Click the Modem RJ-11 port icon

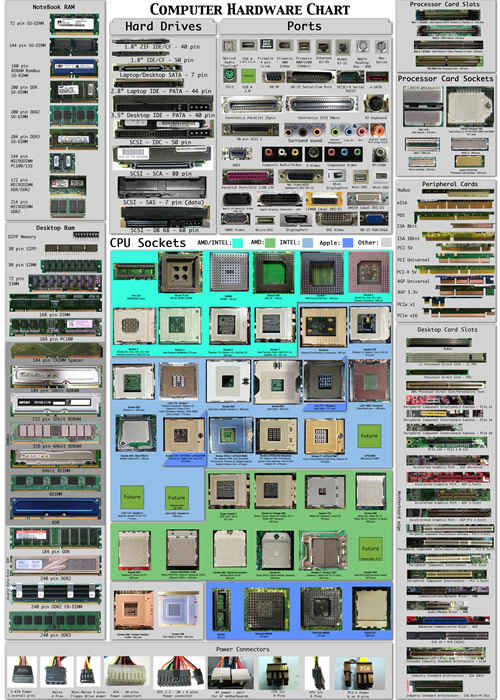click(x=343, y=46)
